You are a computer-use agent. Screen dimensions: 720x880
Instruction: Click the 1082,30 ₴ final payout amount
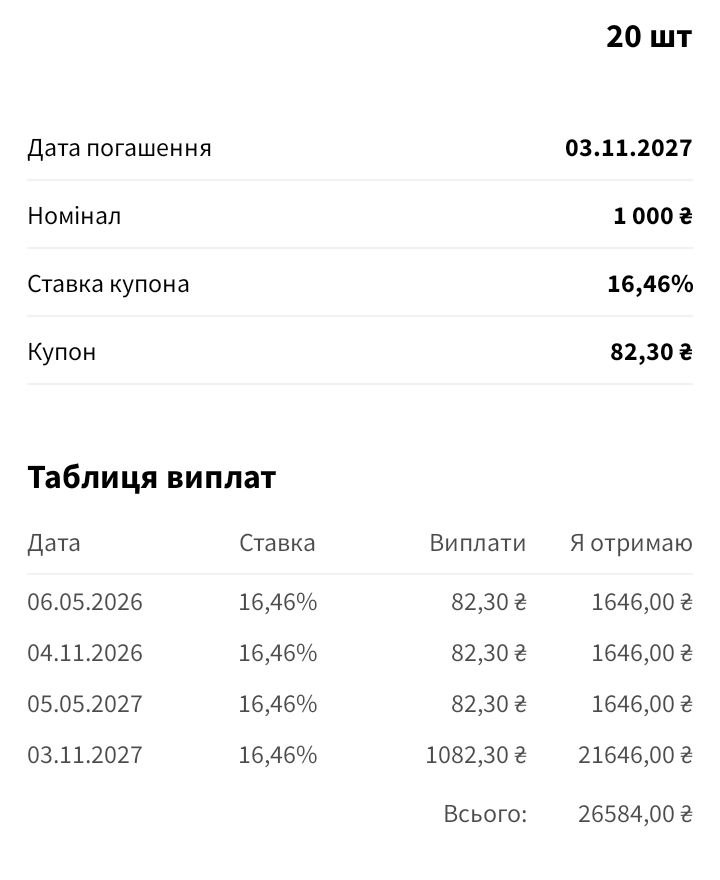[476, 755]
